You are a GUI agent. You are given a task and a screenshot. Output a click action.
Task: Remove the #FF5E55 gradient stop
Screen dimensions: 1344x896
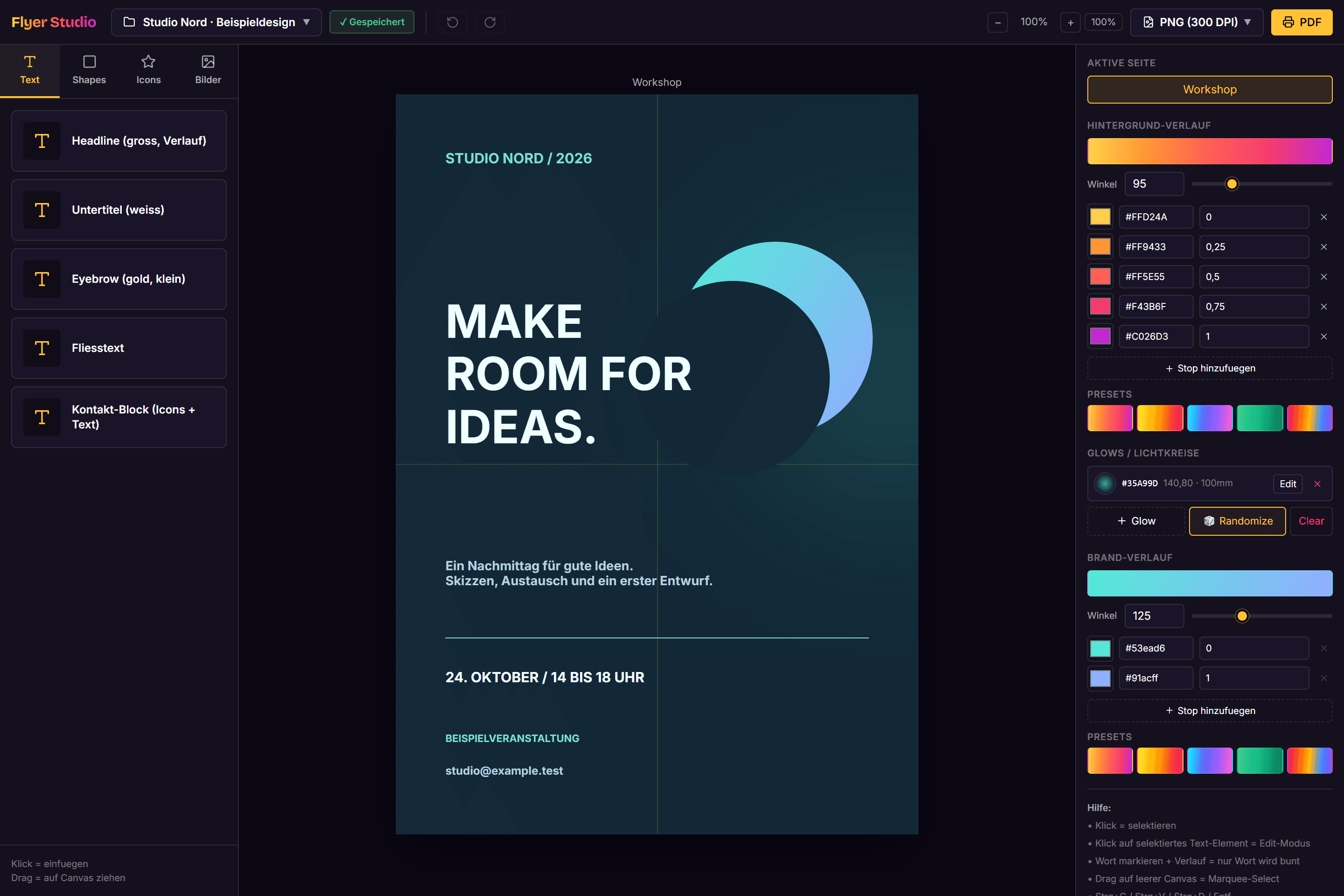click(1323, 277)
